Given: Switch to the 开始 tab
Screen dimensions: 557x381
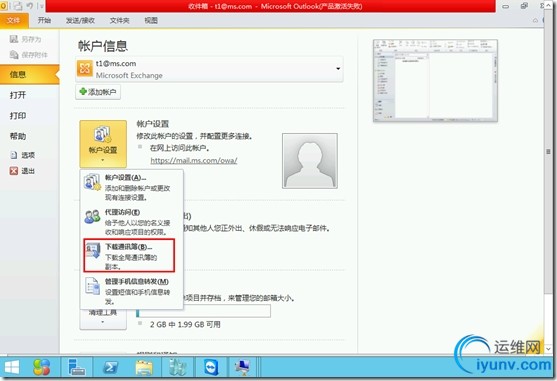Looking at the screenshot, I should point(44,20).
